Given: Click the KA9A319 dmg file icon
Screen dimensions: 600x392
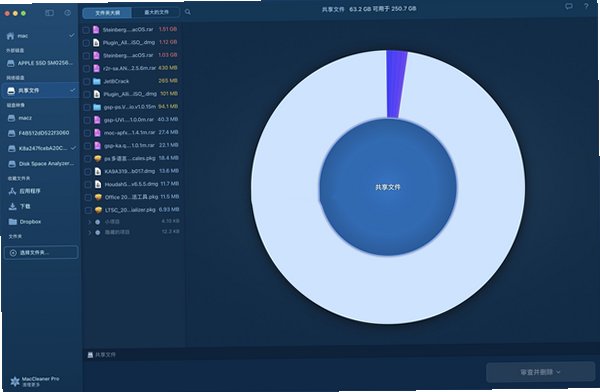Looking at the screenshot, I should click(98, 171).
